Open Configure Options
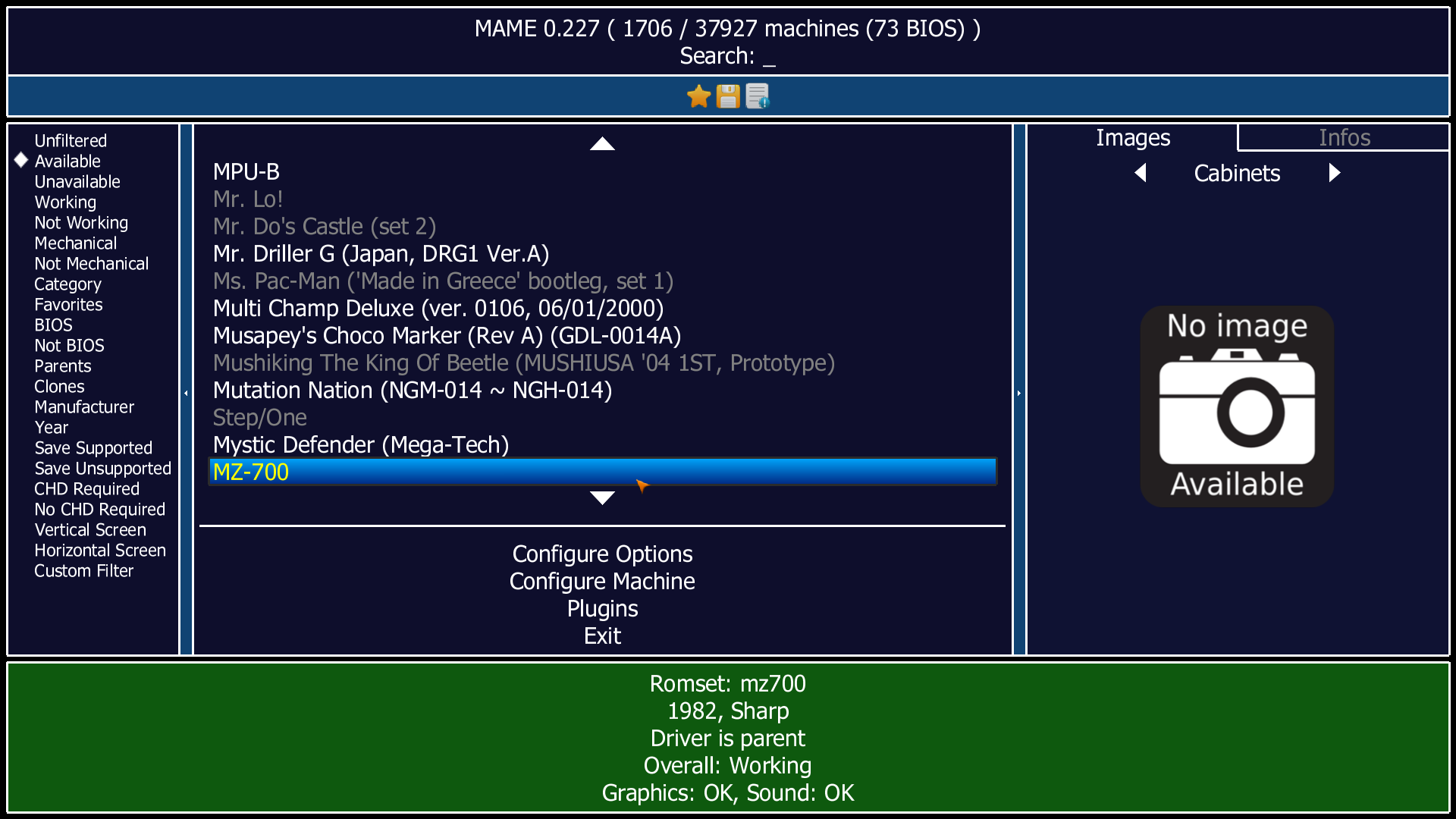 click(602, 554)
